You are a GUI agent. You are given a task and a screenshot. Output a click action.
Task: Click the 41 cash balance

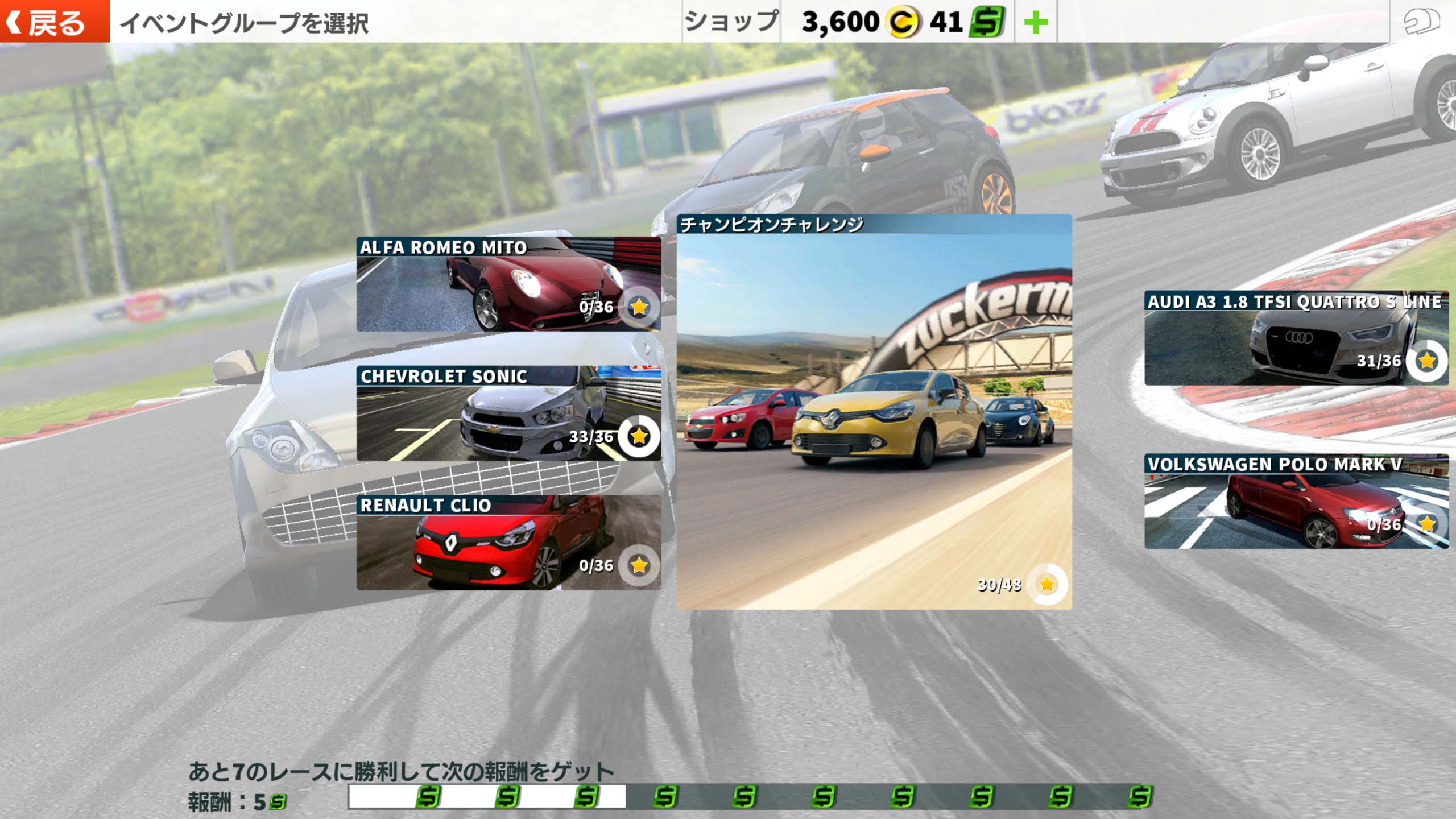[946, 22]
